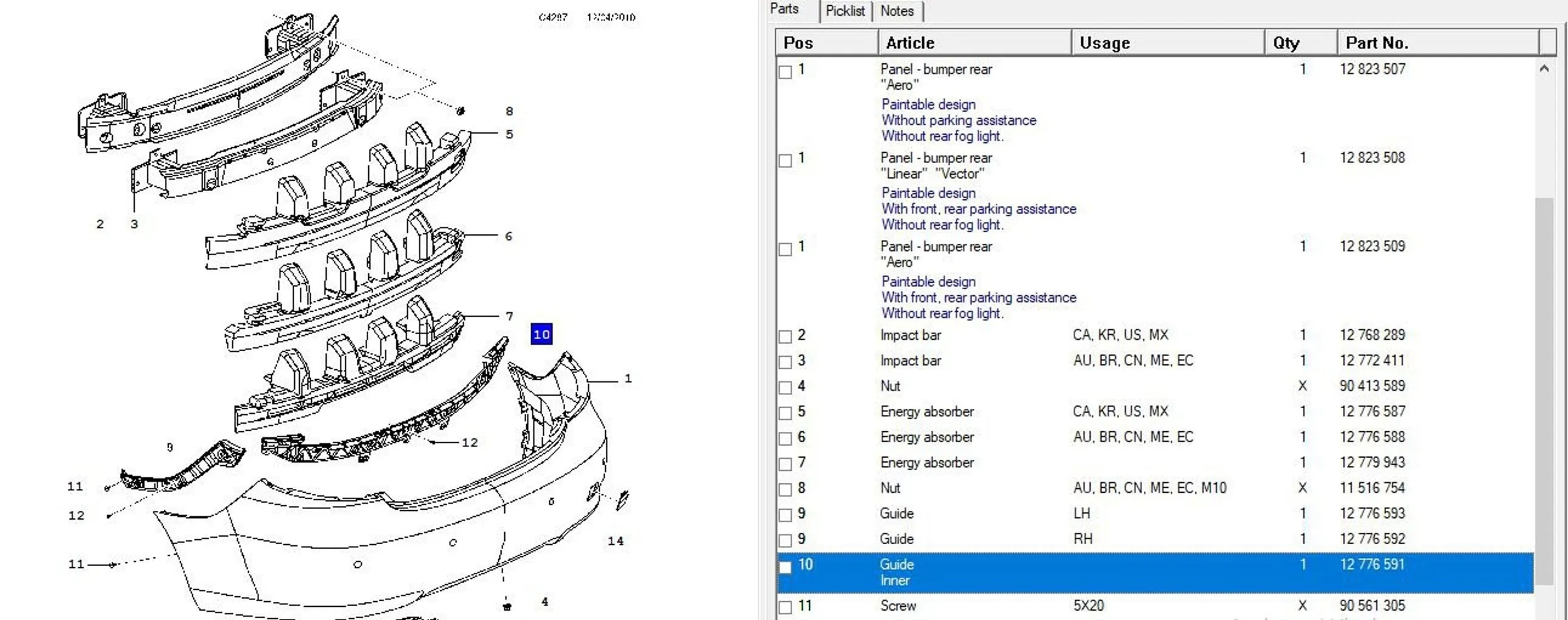Click the parts list scroll-up arrow
This screenshot has width=1568, height=620.
(1544, 68)
